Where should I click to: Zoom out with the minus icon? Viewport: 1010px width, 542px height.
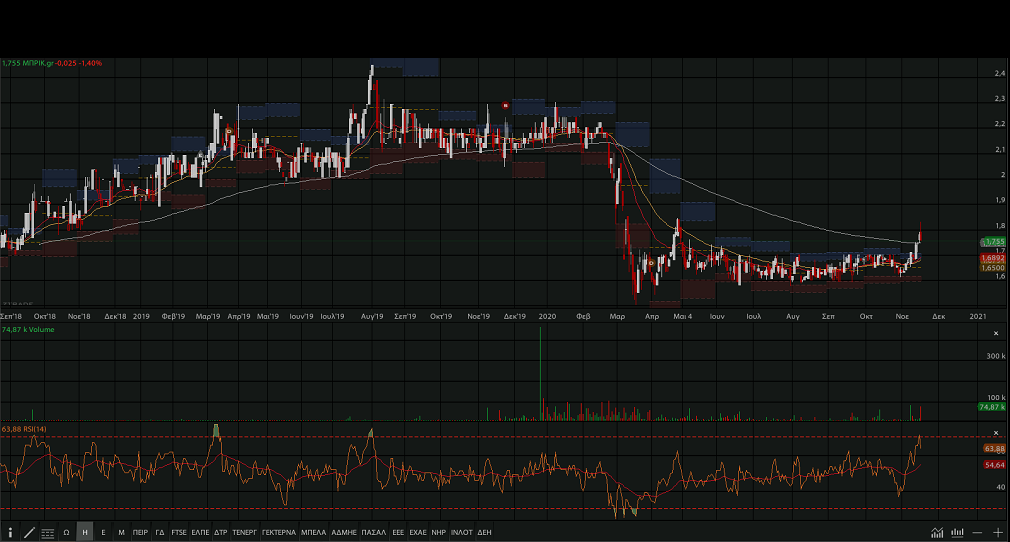(978, 532)
